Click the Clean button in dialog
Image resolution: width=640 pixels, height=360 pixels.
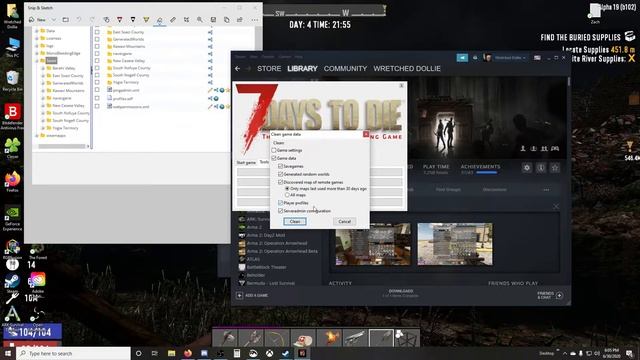click(295, 221)
